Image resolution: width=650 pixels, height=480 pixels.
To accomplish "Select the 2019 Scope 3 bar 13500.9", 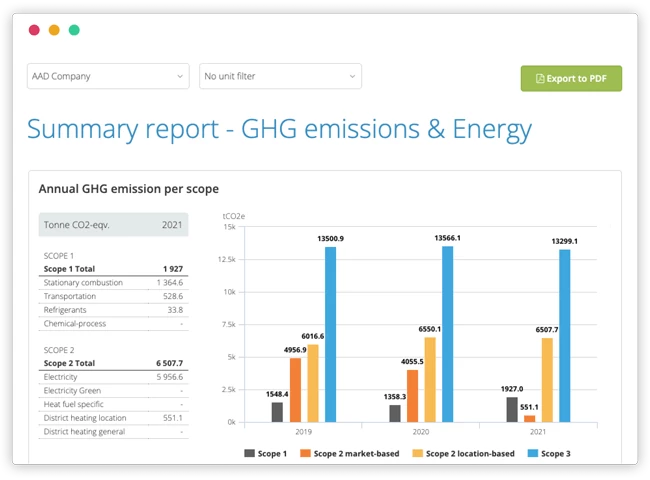I will [330, 335].
